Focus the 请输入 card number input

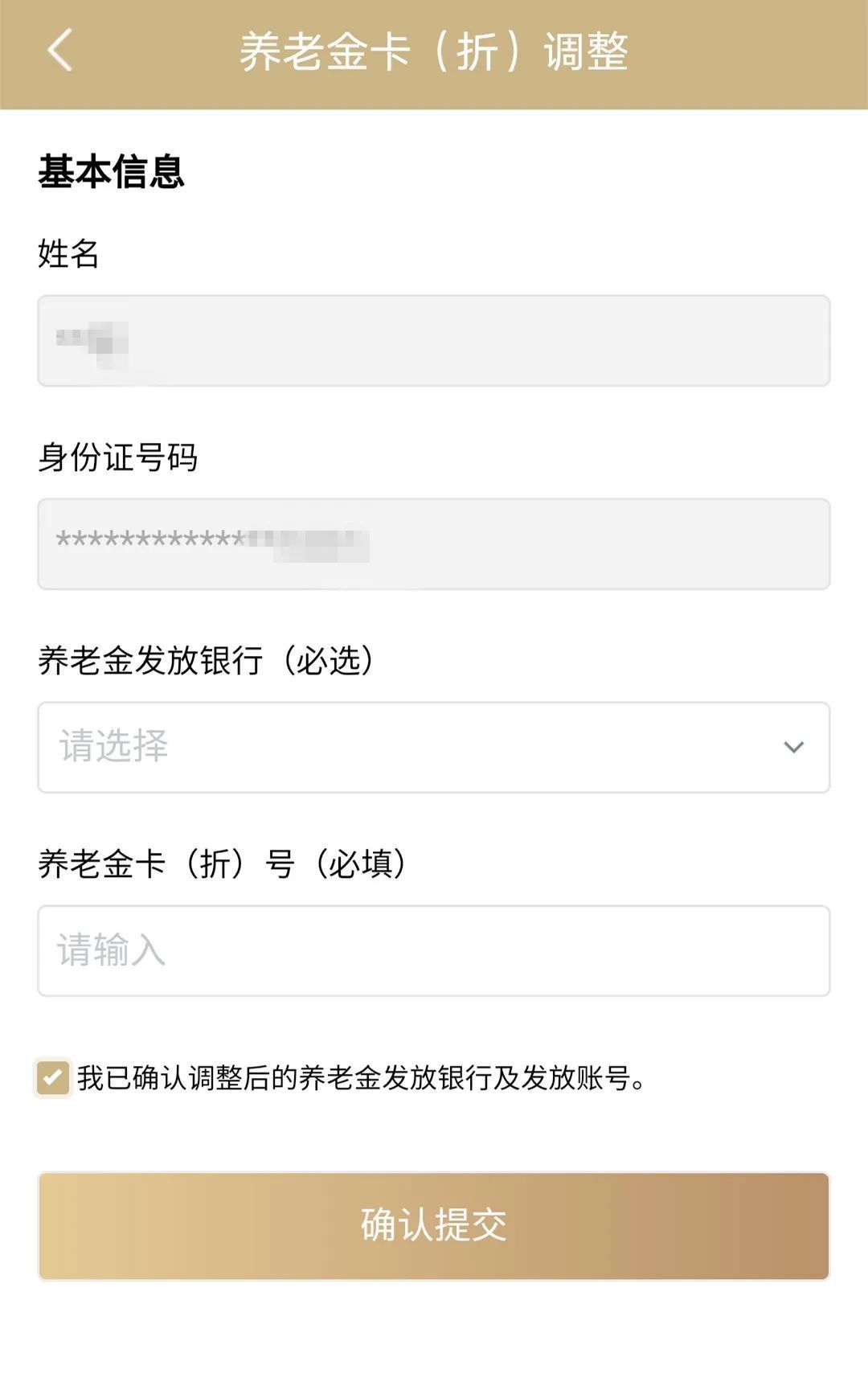[x=434, y=950]
